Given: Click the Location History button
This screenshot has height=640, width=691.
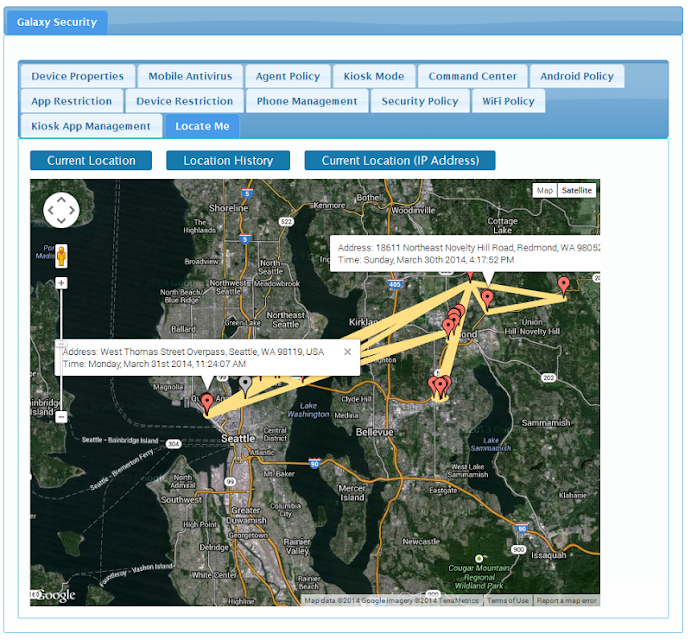Looking at the screenshot, I should 228,160.
